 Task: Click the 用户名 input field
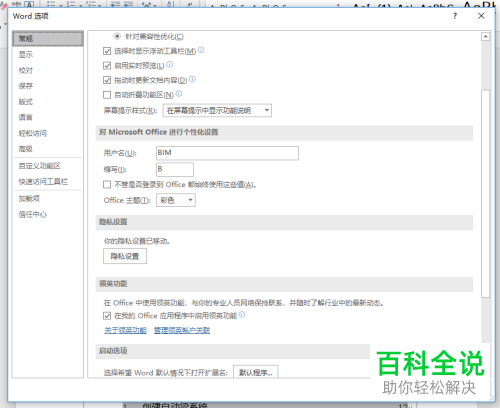click(227, 153)
